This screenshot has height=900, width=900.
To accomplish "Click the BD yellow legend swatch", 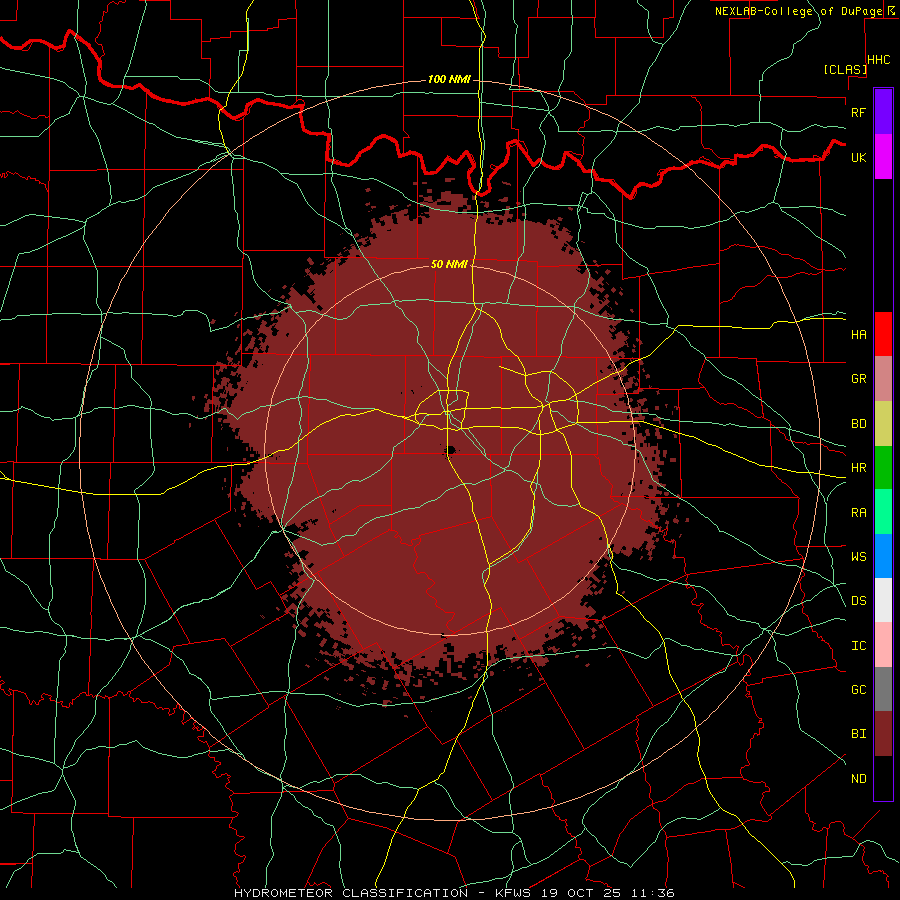I will [x=883, y=423].
